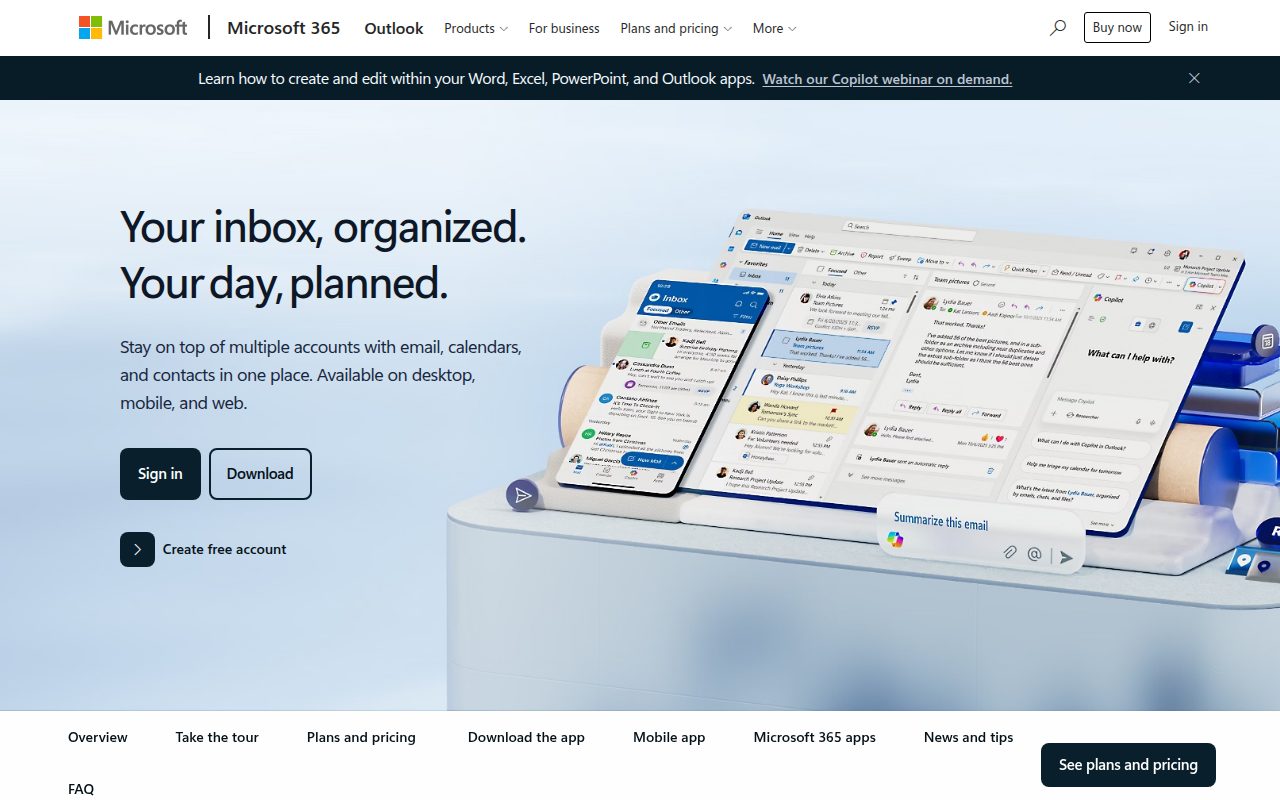
Task: Dismiss the Copilot webinar banner
Action: click(x=1194, y=78)
